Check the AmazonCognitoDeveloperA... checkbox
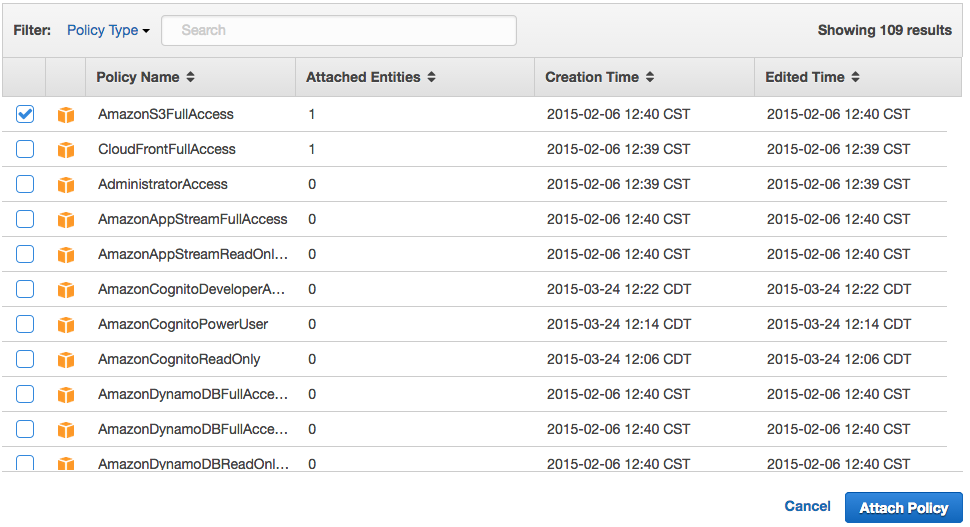This screenshot has width=970, height=527. pyautogui.click(x=25, y=289)
